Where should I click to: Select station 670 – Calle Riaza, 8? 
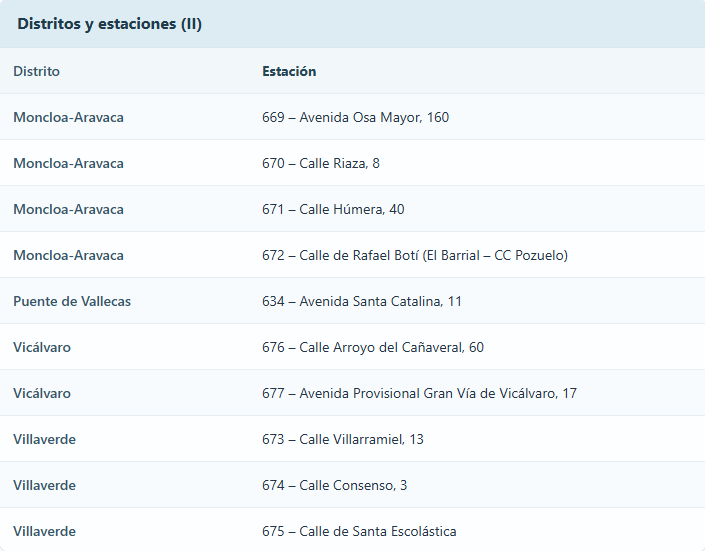point(320,163)
